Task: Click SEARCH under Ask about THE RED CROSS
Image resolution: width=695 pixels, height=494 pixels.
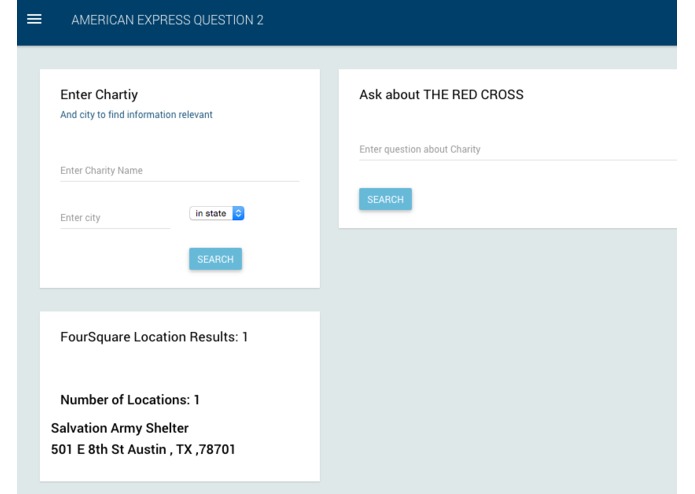Action: click(385, 199)
